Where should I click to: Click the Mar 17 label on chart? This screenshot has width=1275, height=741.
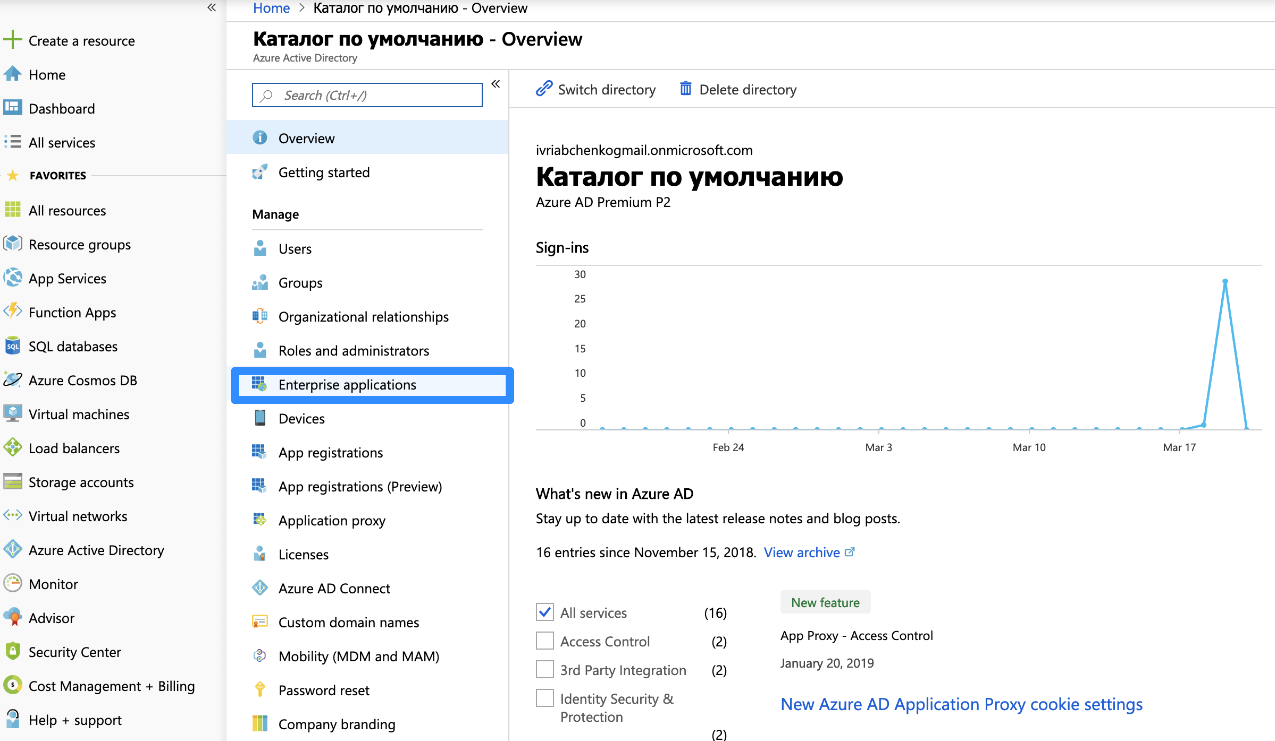point(1179,447)
